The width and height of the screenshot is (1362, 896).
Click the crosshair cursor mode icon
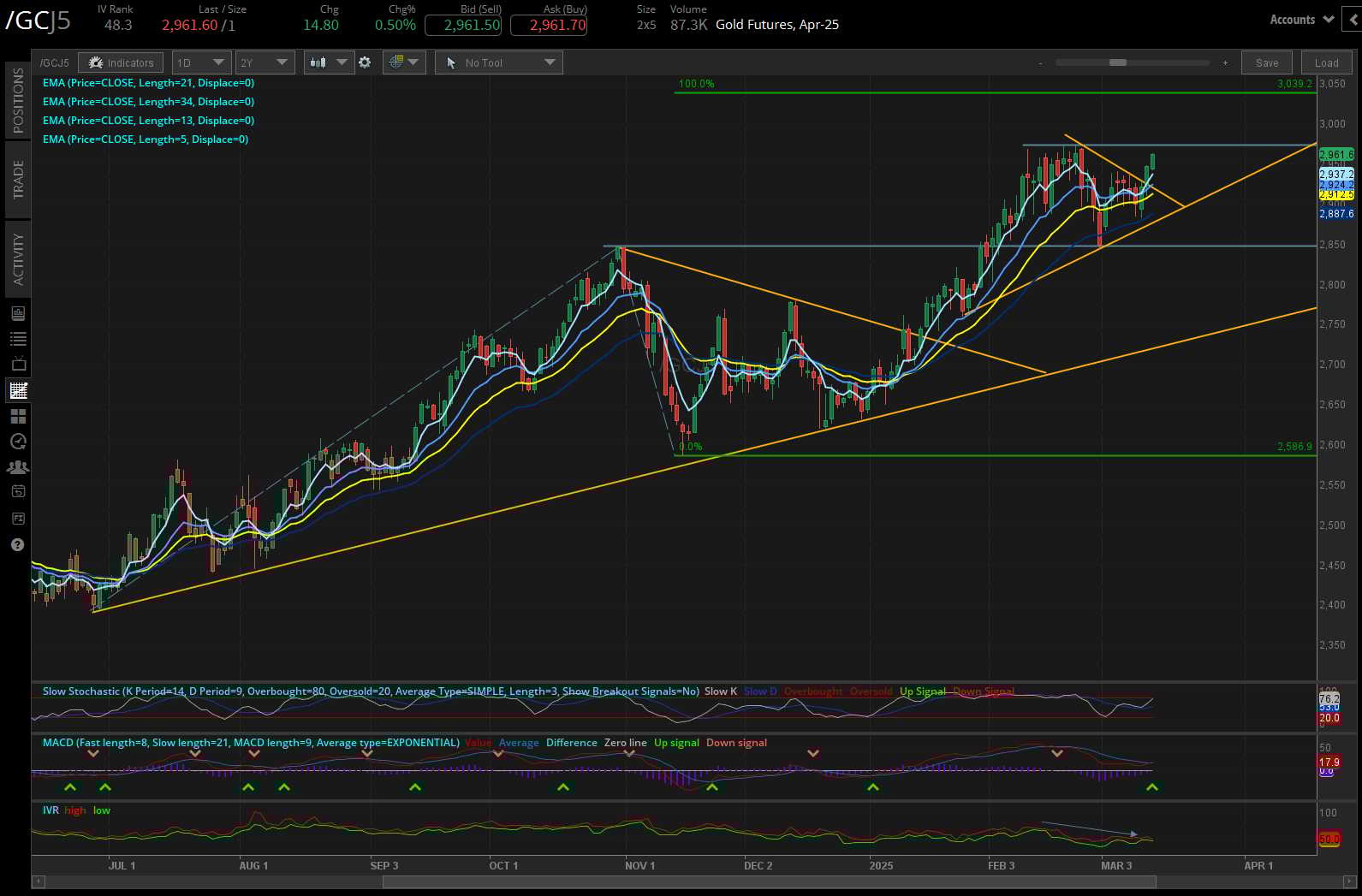click(x=396, y=62)
